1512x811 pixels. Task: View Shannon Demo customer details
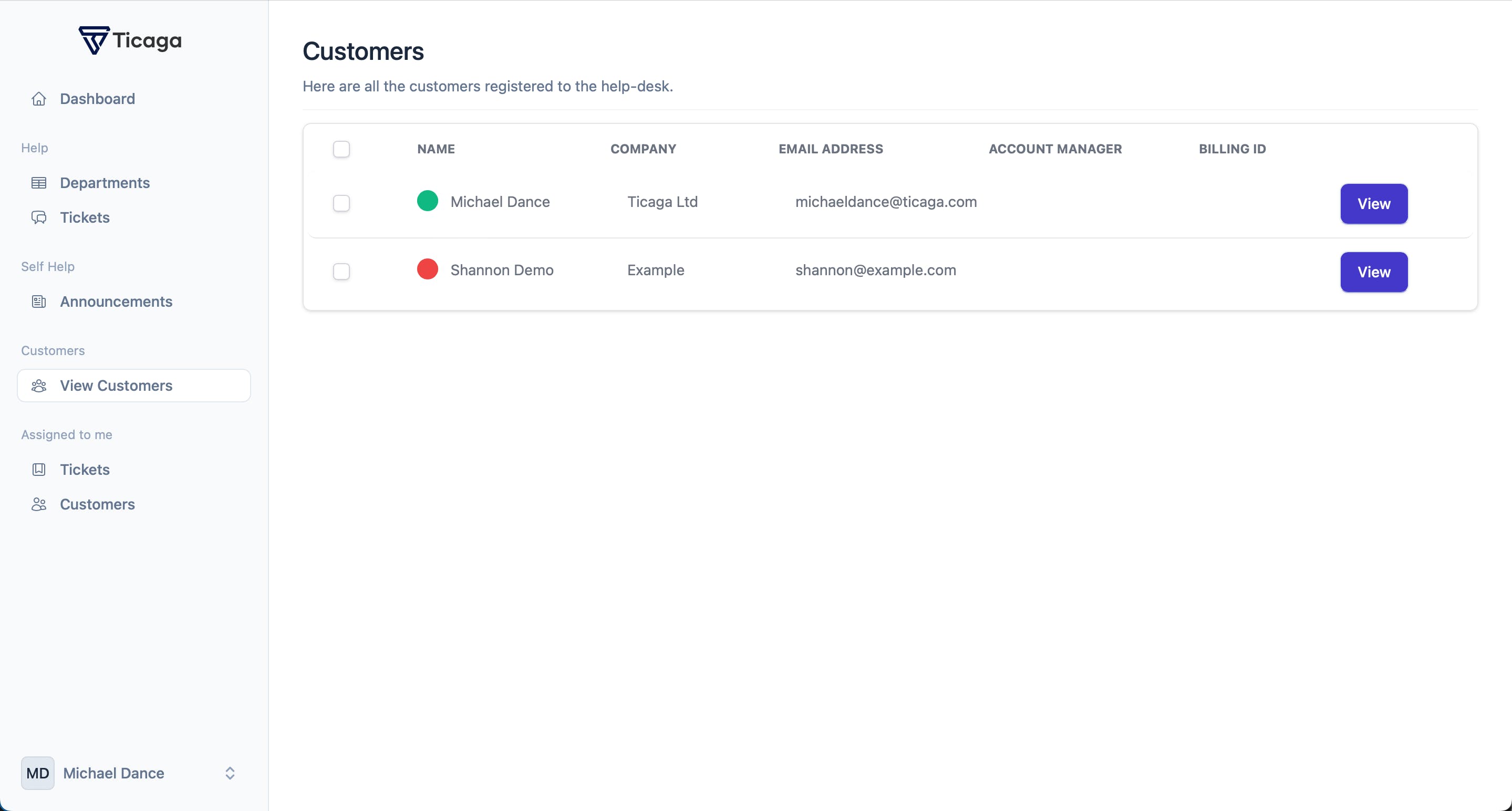(1373, 272)
